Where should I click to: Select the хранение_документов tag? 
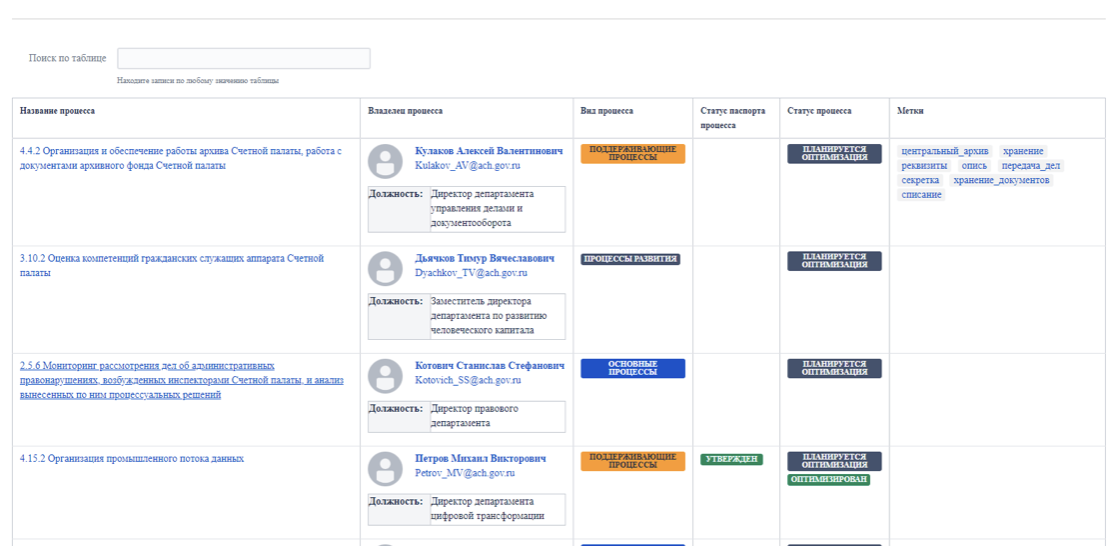coord(1001,180)
